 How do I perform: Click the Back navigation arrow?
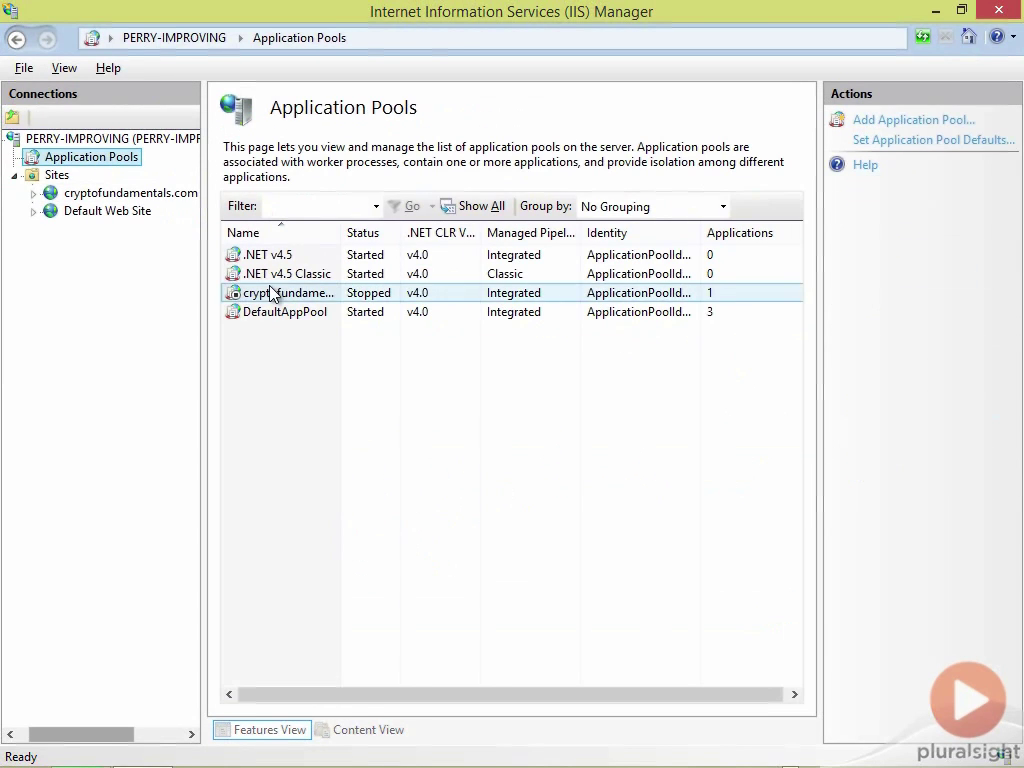(17, 39)
